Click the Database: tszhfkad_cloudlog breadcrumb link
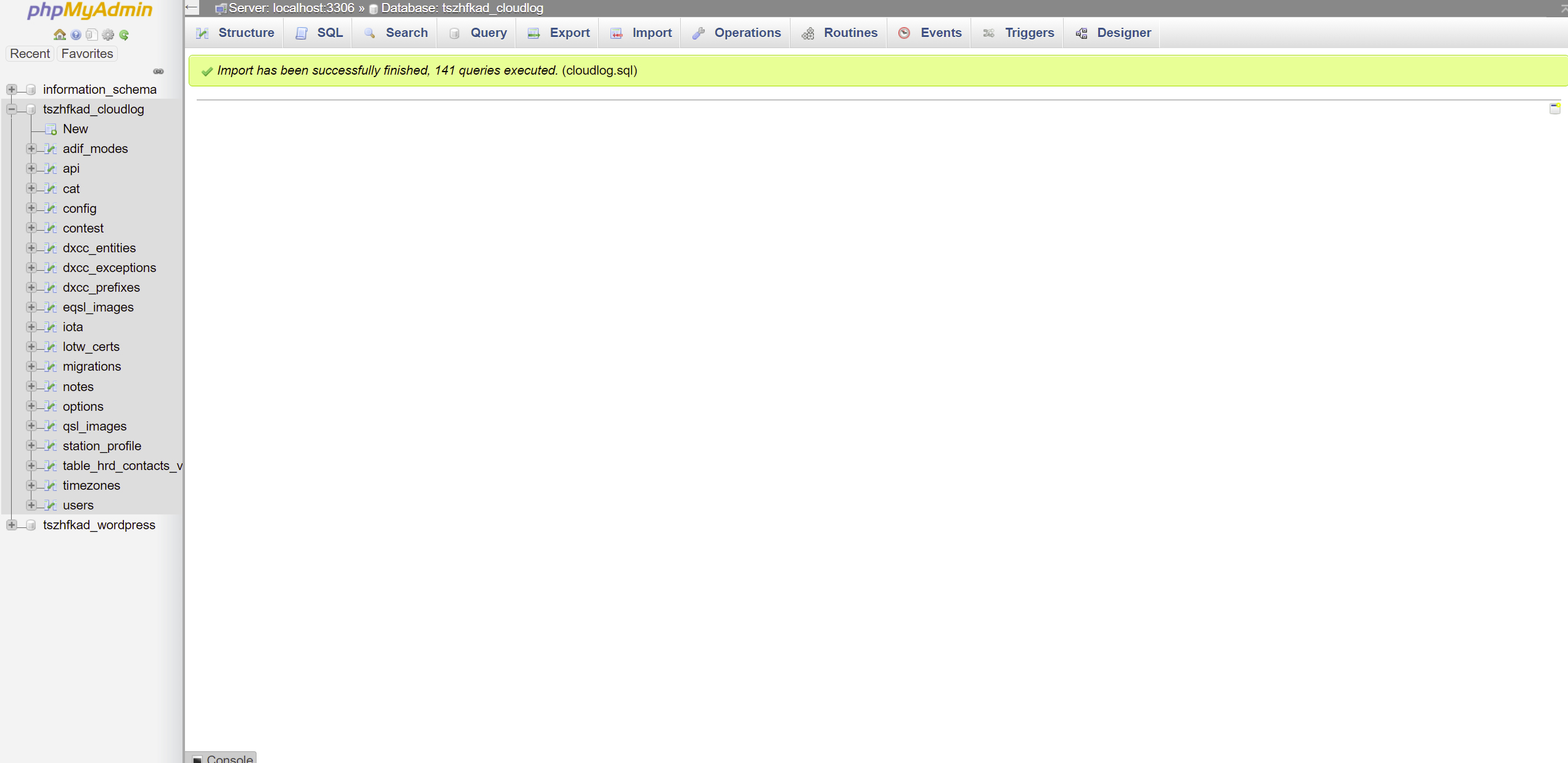 click(462, 8)
